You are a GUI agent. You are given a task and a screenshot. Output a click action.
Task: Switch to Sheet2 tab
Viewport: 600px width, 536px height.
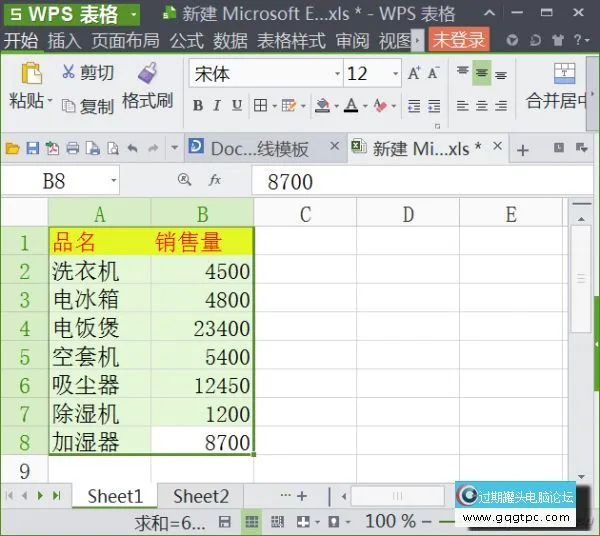[201, 496]
